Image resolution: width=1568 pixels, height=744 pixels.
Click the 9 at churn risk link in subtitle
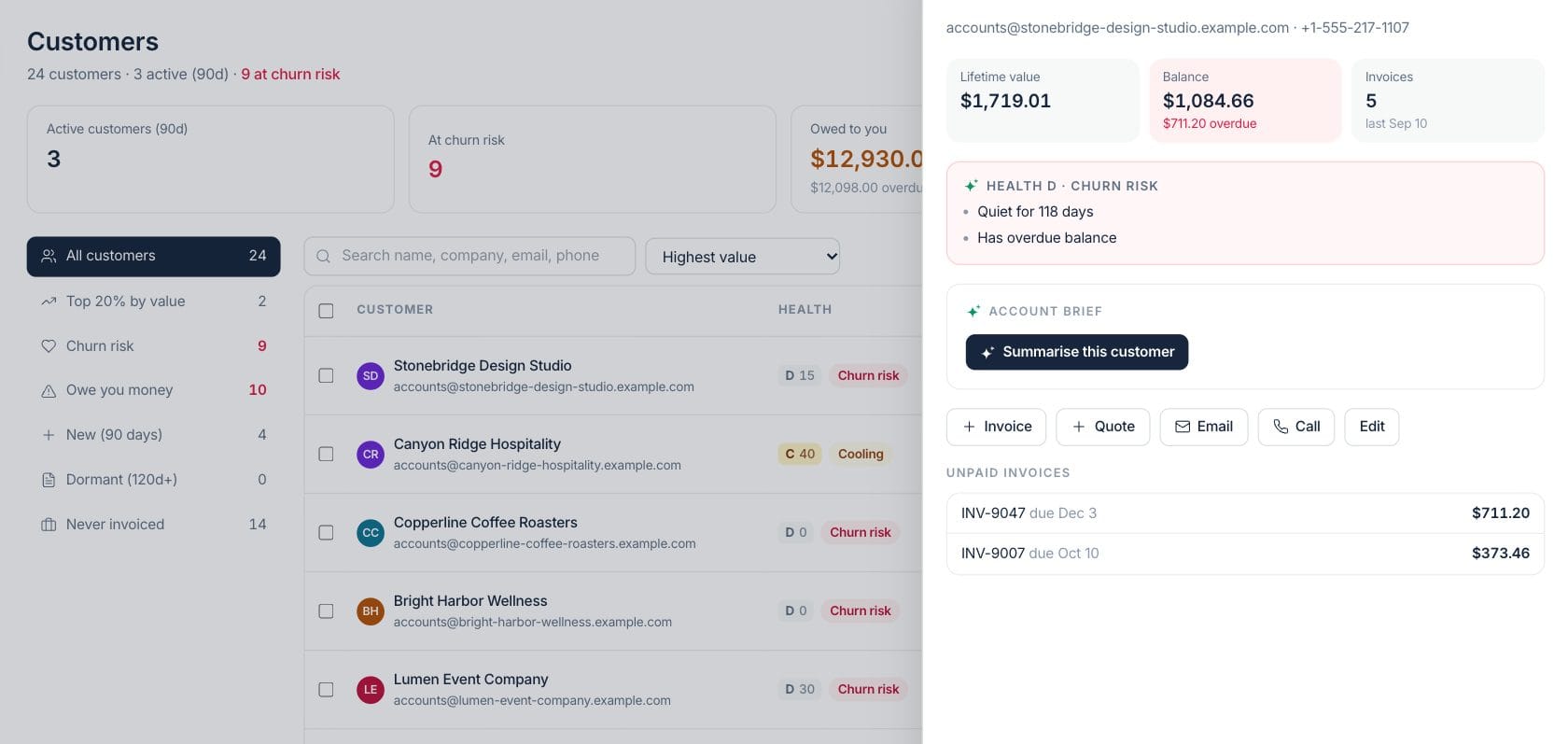[x=290, y=74]
